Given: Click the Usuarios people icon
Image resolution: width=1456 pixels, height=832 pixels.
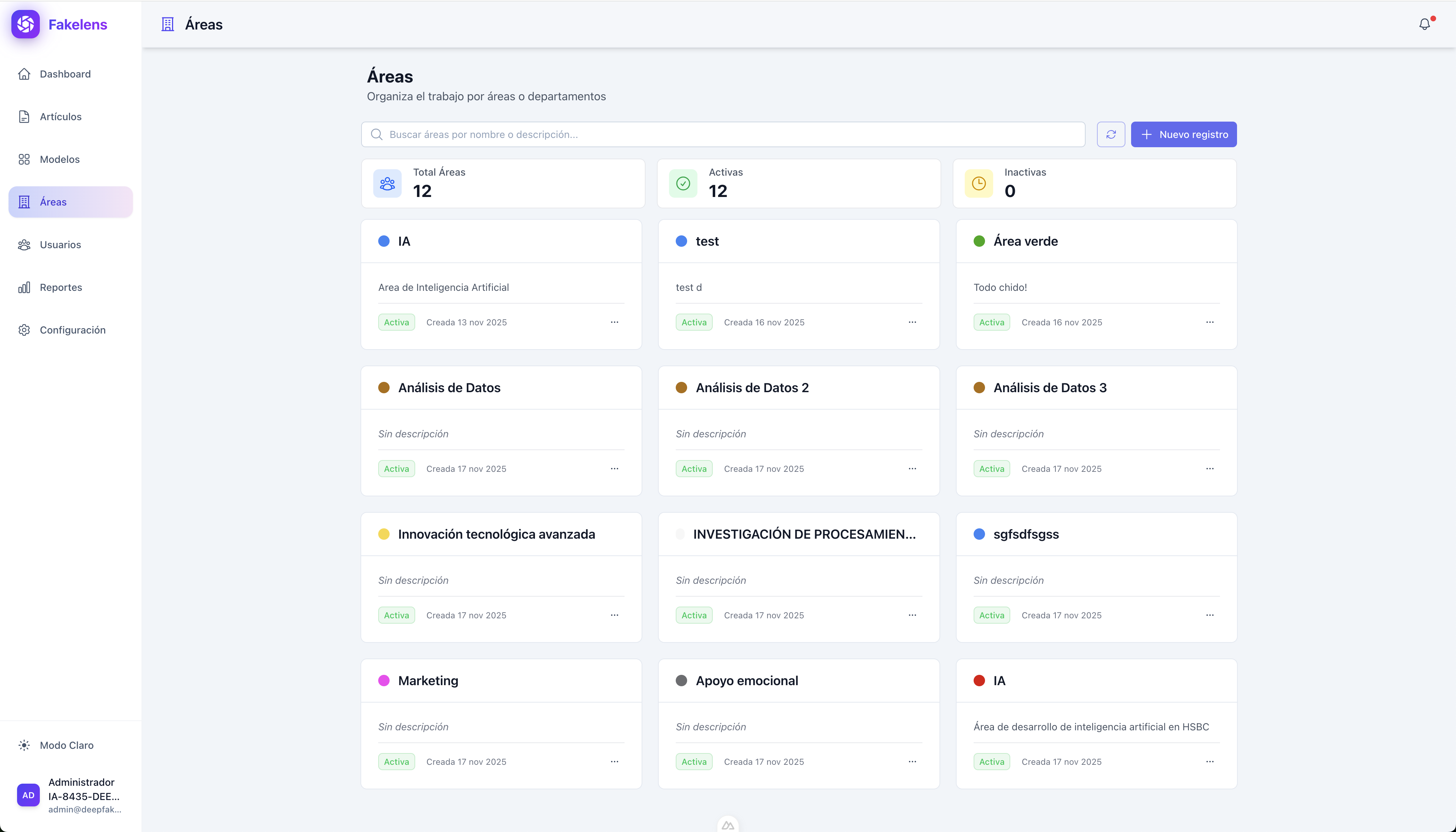Looking at the screenshot, I should 25,245.
